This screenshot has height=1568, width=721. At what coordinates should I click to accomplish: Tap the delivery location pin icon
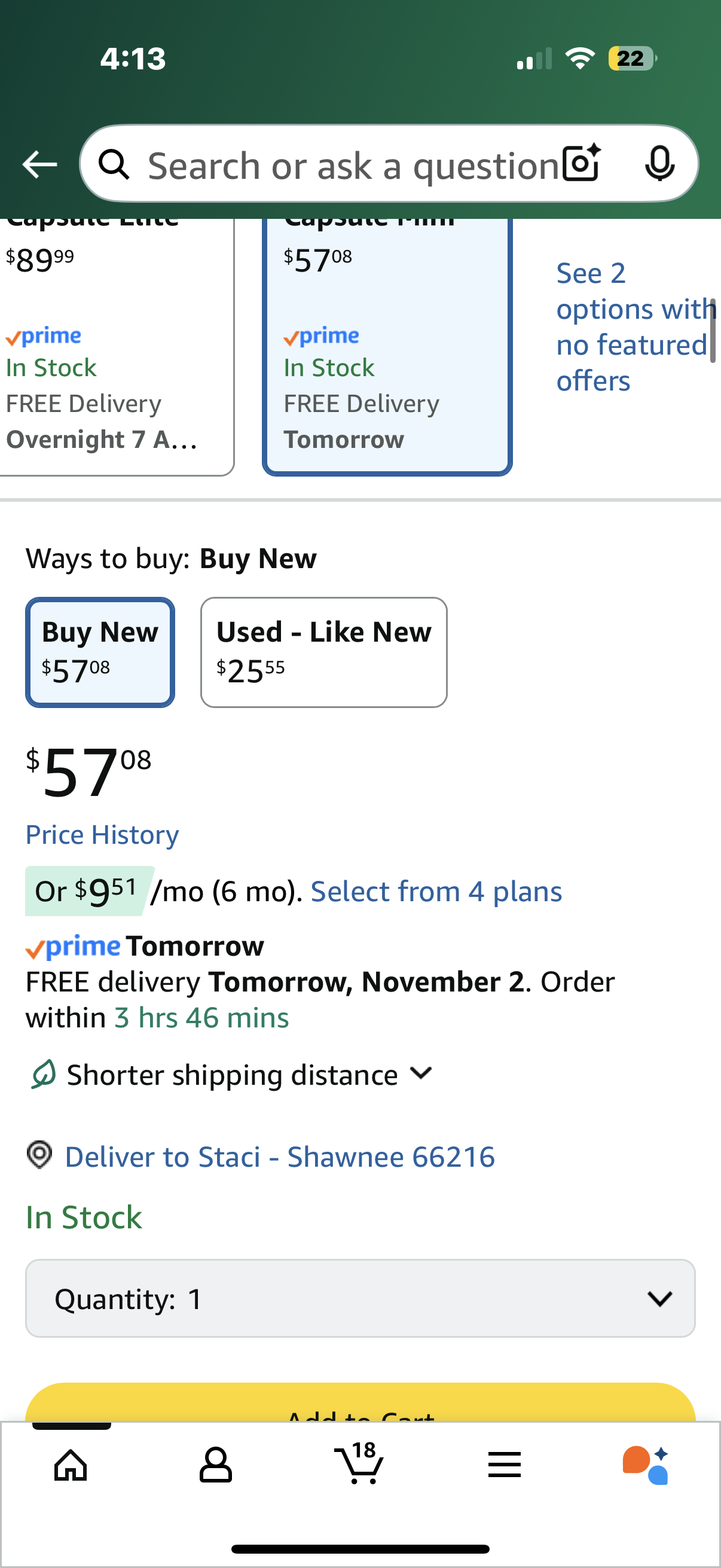click(x=39, y=1155)
